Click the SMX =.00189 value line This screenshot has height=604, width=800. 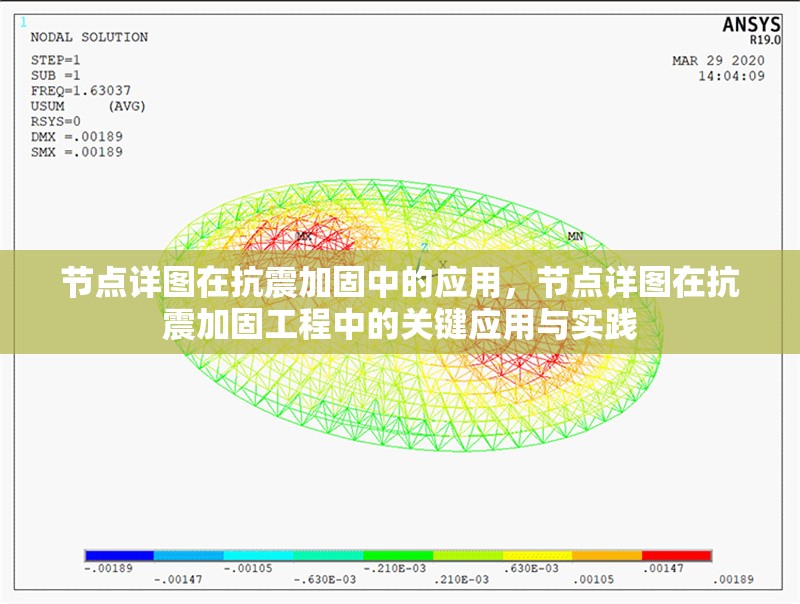[76, 152]
